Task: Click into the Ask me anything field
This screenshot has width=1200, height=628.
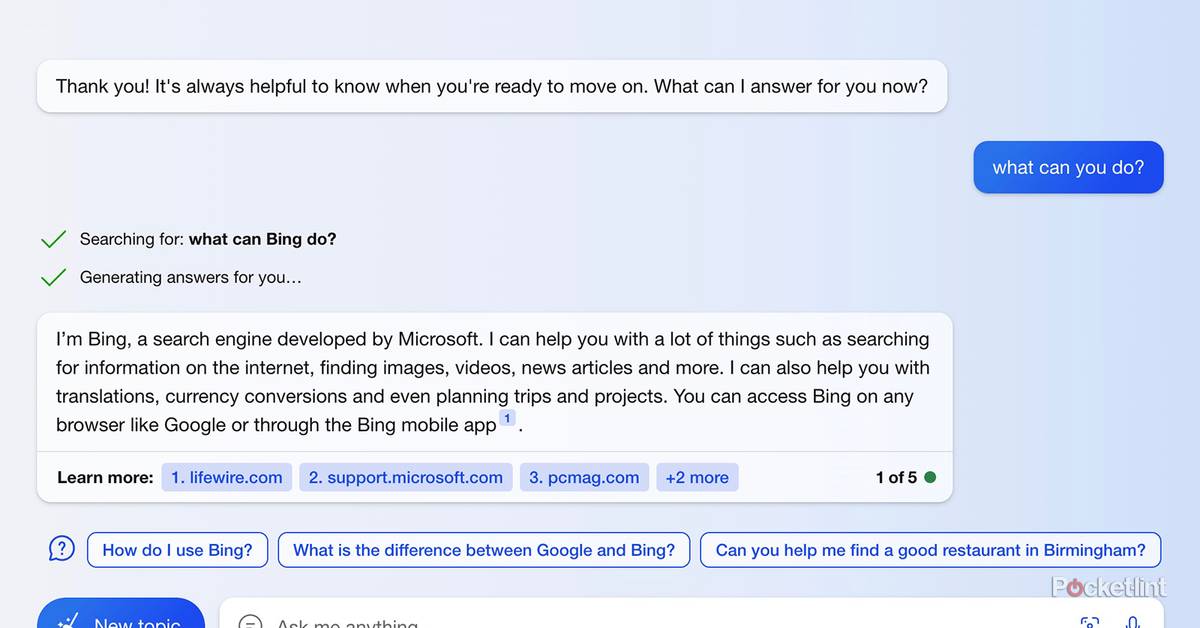Action: click(600, 620)
